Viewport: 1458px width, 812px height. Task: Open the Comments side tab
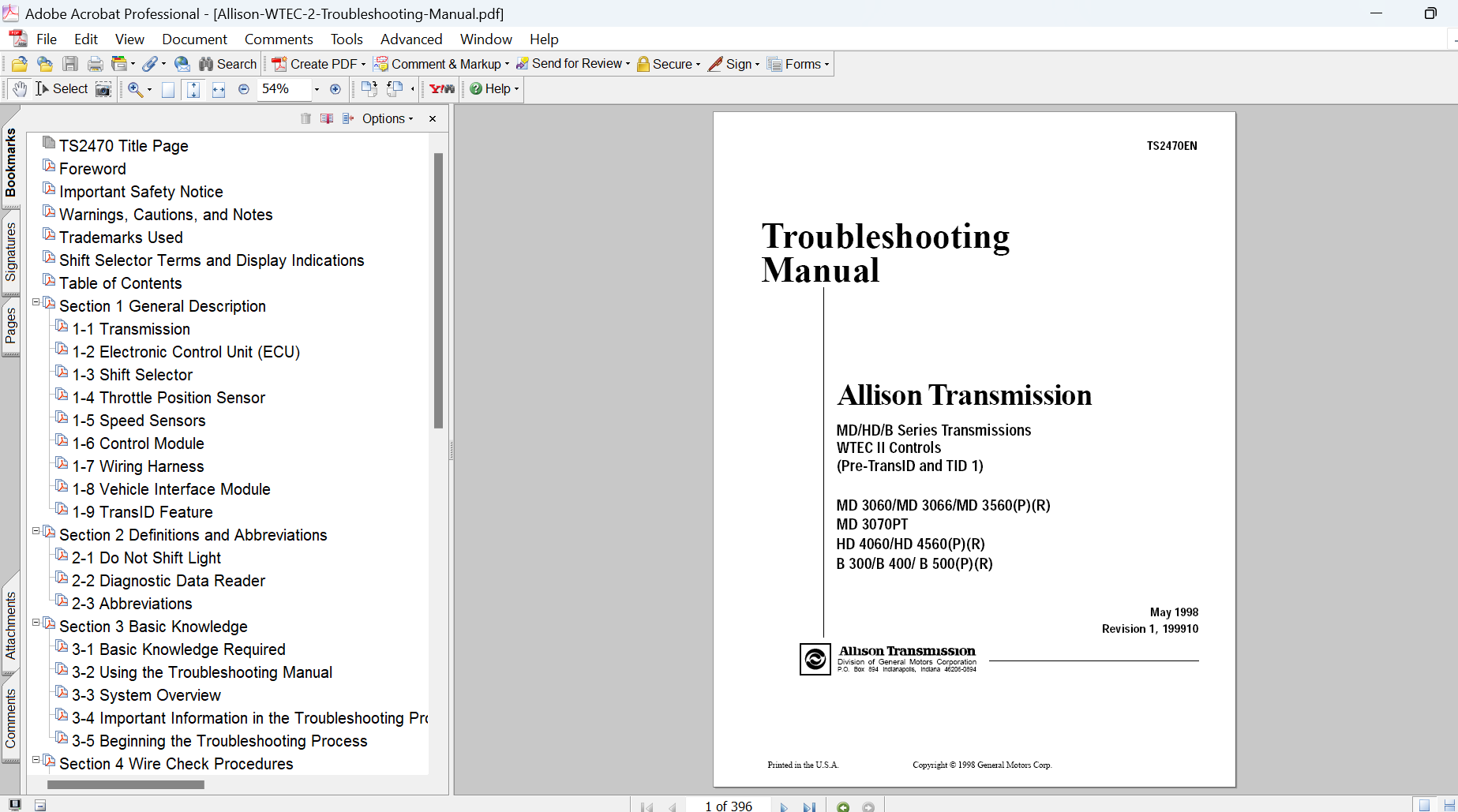(x=11, y=717)
